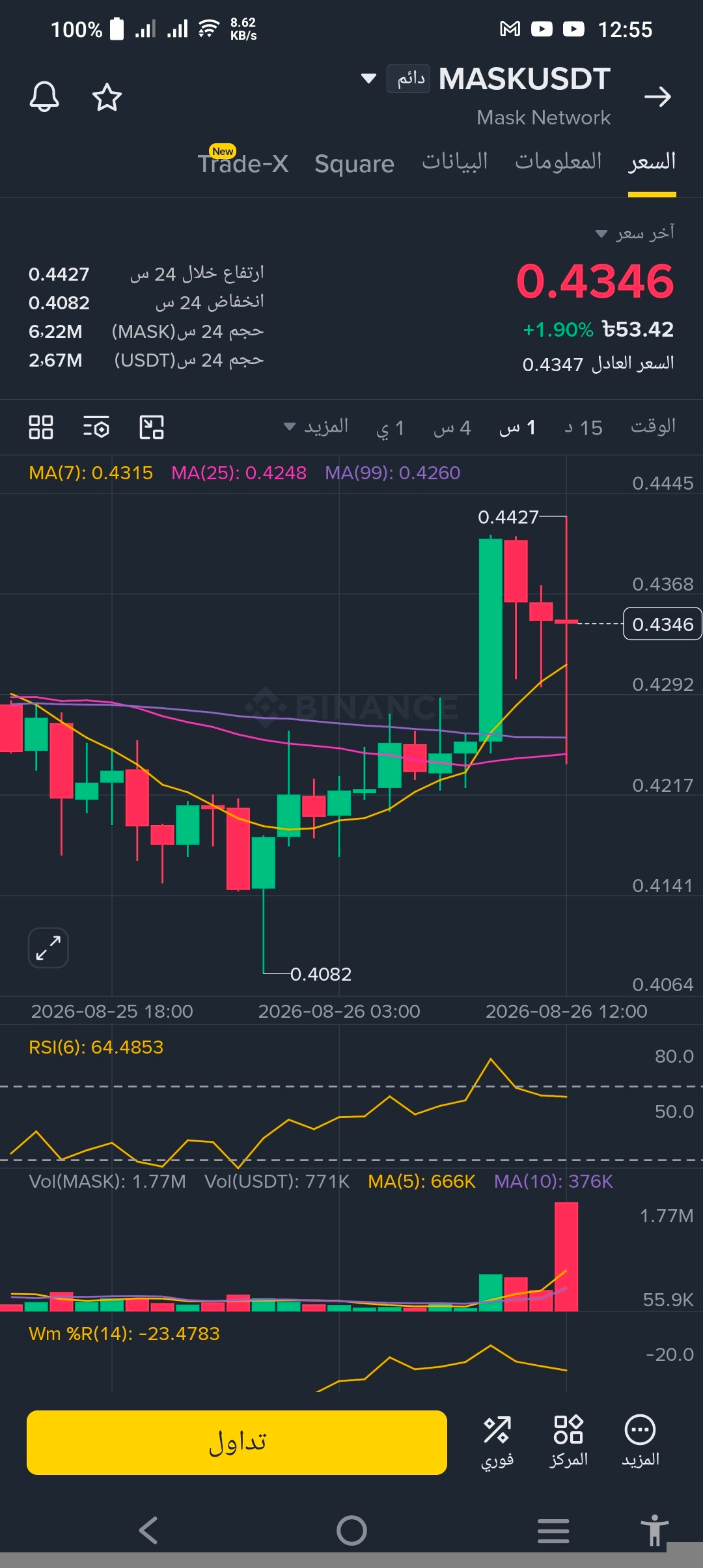The image size is (703, 1568).
Task: Tap the MA(25) indicator value label
Action: click(x=239, y=473)
